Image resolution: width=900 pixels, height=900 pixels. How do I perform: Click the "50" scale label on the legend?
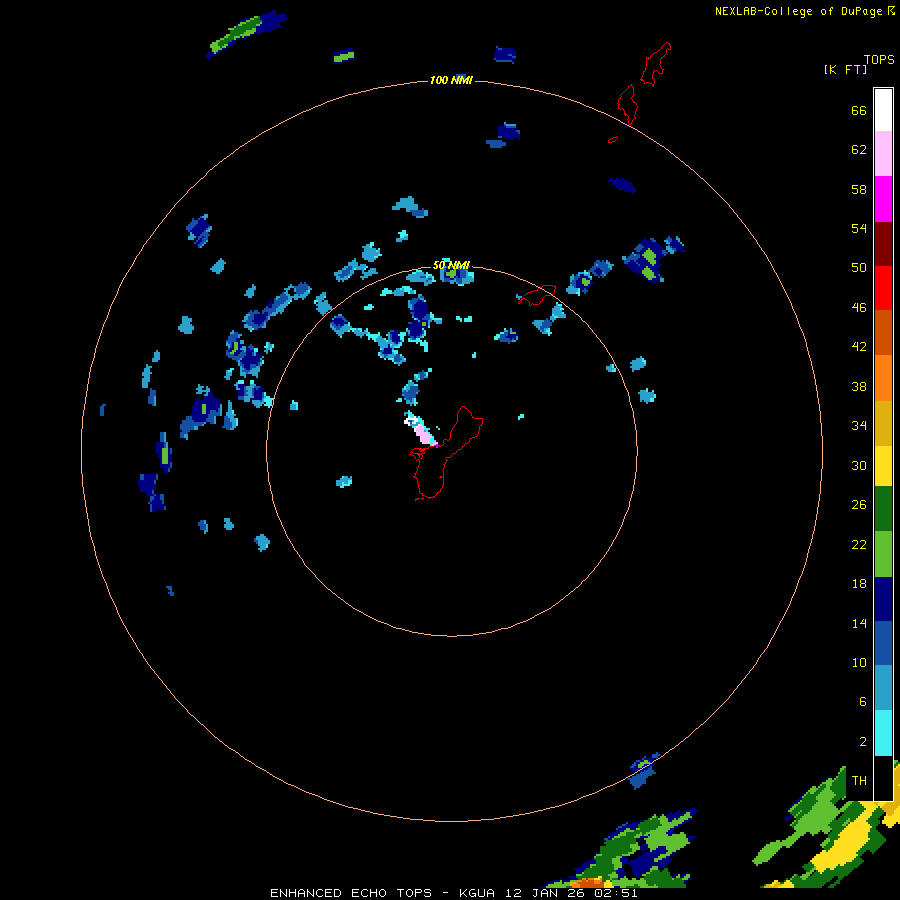[x=859, y=268]
